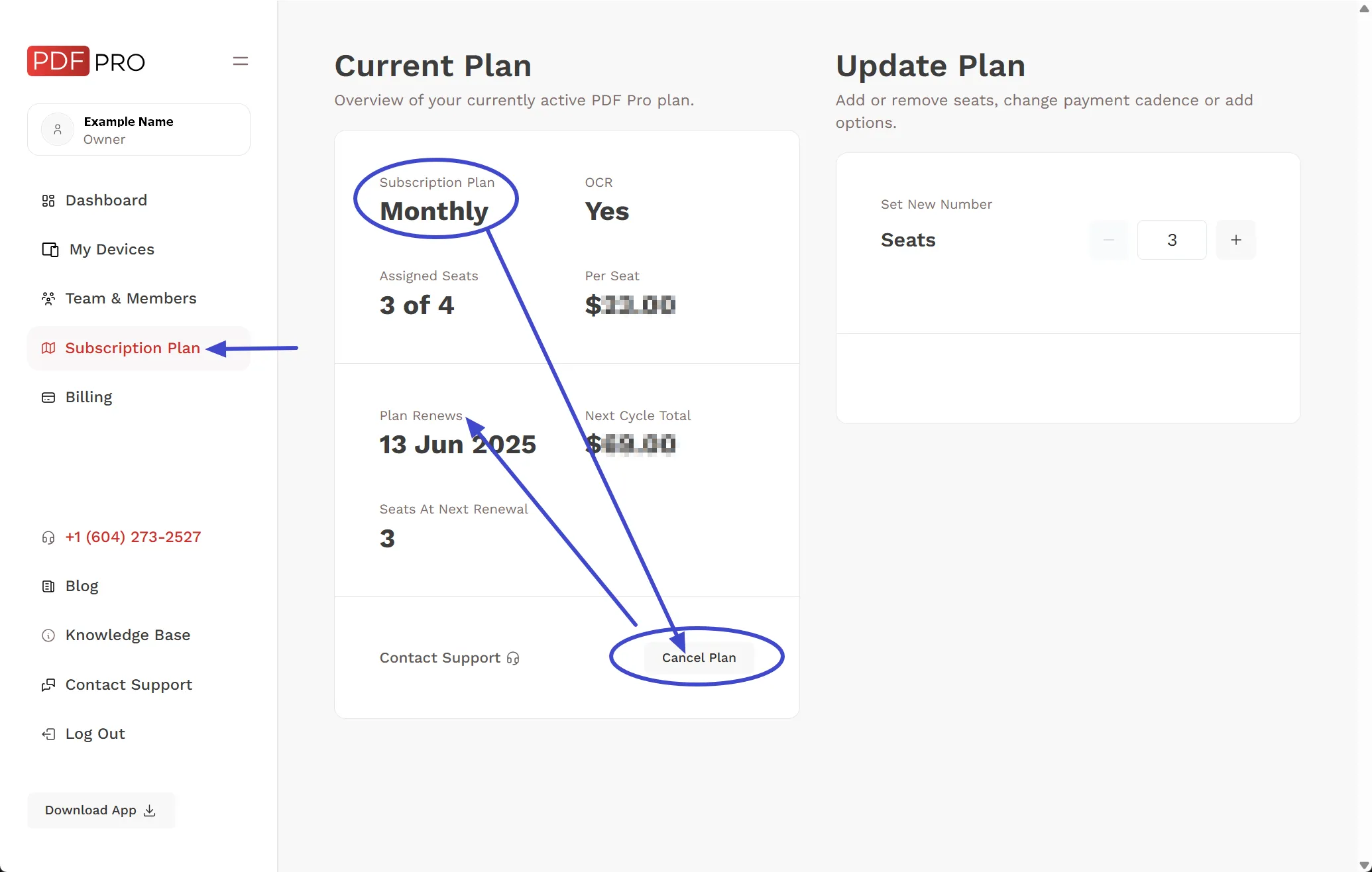This screenshot has width=1372, height=872.
Task: Click the seats number input field
Action: (1171, 240)
